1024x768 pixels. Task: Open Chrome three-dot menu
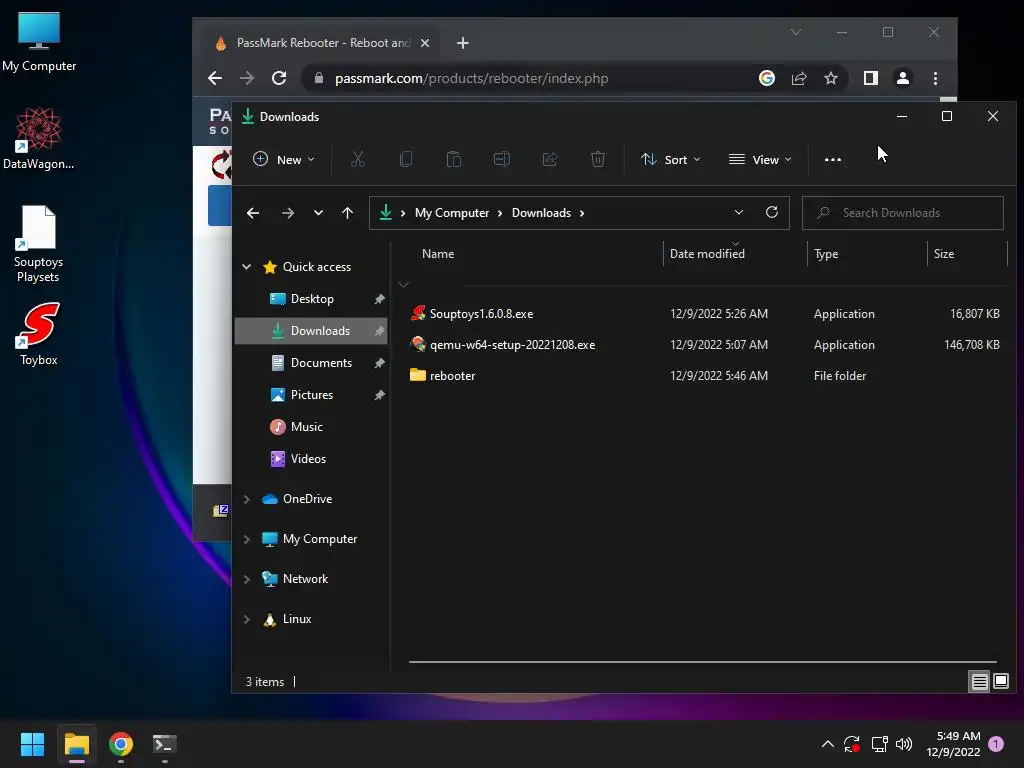935,78
